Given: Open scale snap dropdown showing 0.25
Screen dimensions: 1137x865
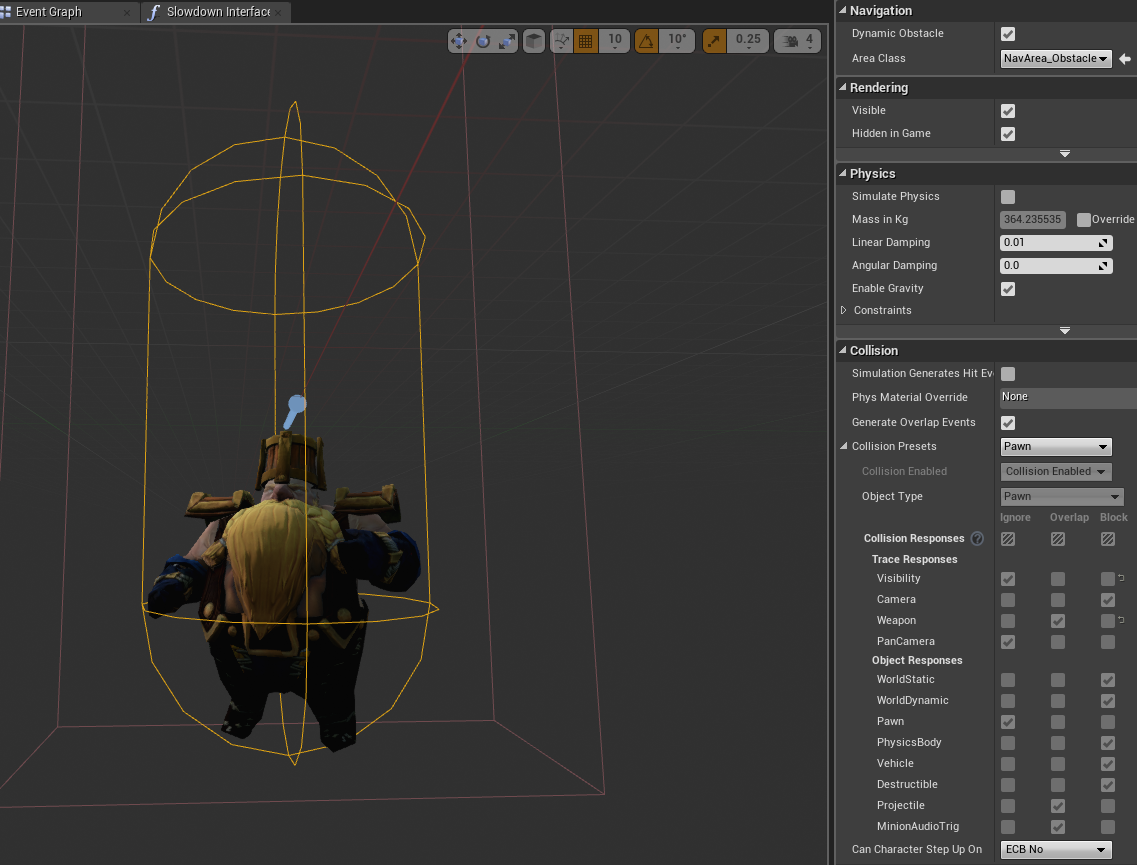Looking at the screenshot, I should [748, 41].
